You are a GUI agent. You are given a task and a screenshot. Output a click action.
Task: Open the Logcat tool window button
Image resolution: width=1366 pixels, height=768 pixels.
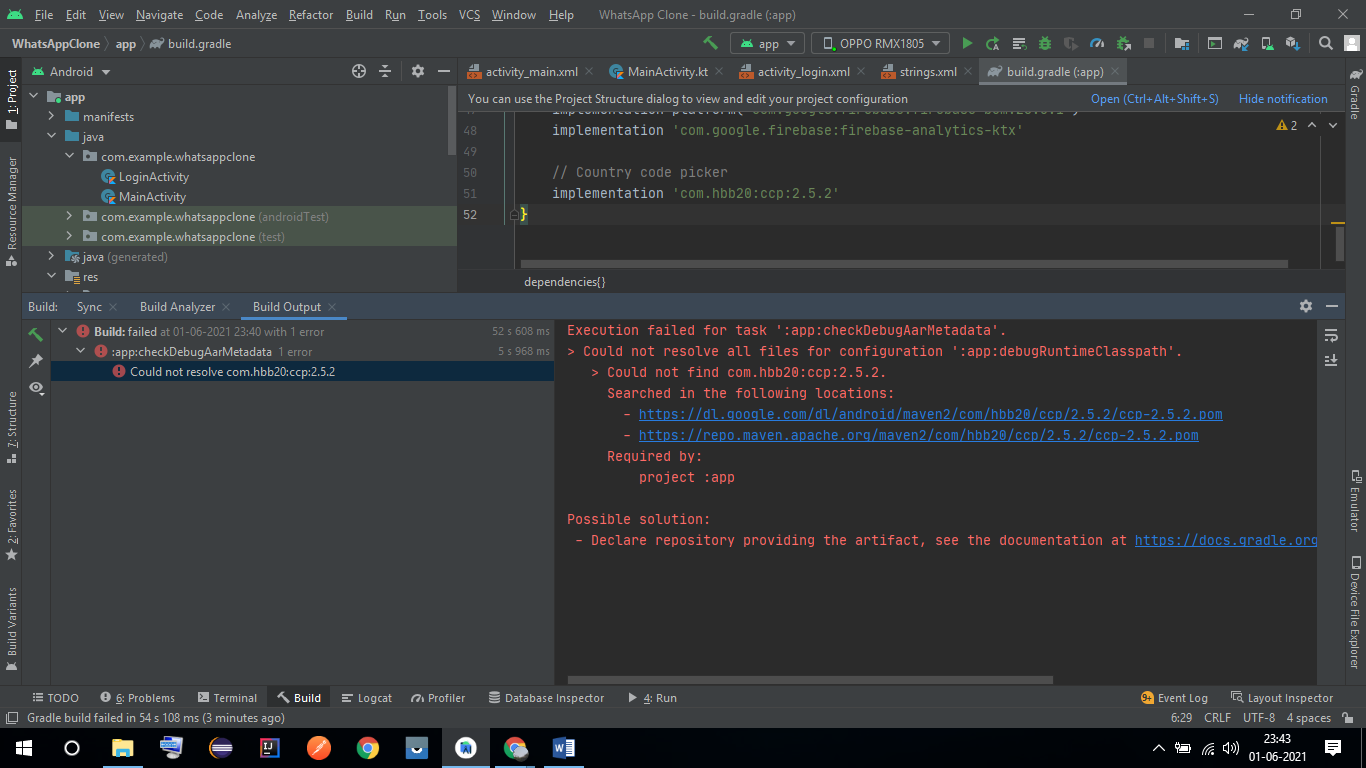click(366, 698)
